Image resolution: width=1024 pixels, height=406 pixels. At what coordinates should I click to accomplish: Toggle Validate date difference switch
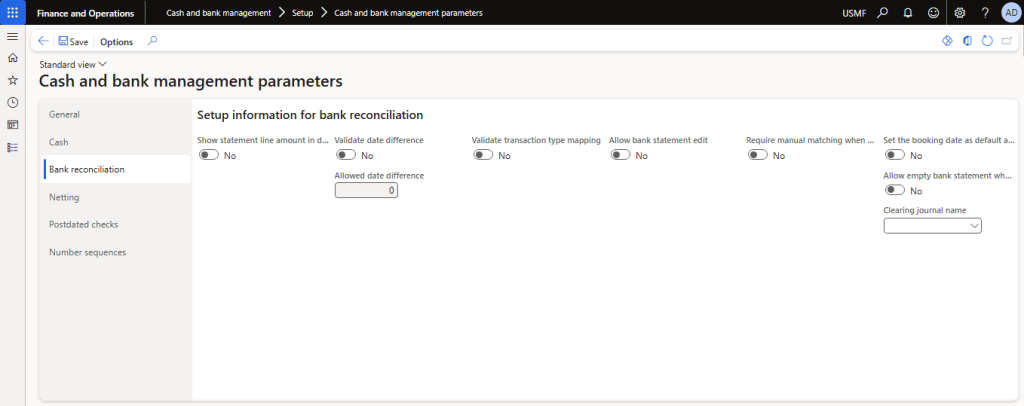[346, 155]
